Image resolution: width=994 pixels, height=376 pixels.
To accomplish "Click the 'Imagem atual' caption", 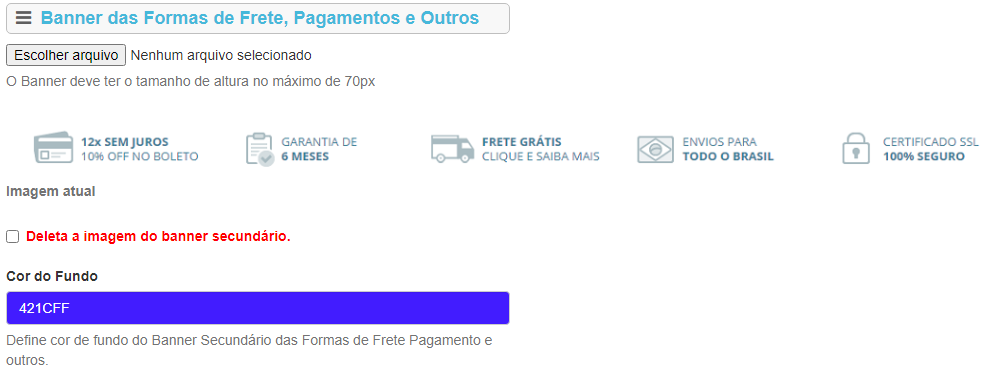I will 51,191.
